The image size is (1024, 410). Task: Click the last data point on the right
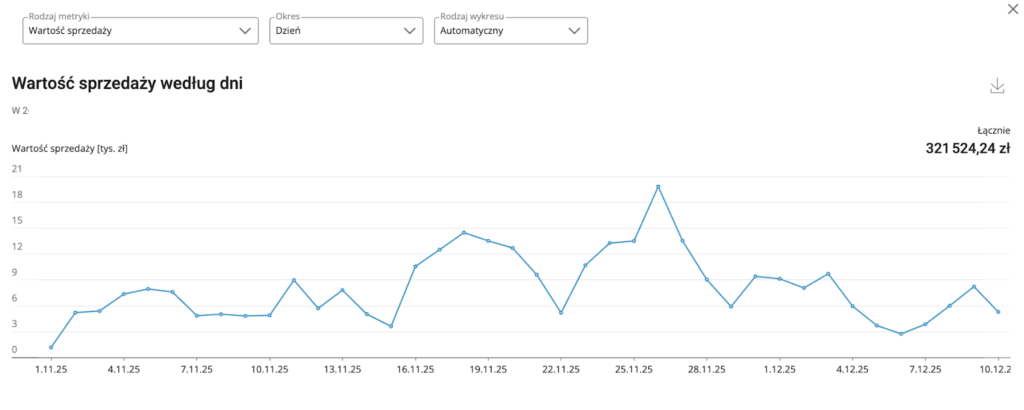click(998, 312)
